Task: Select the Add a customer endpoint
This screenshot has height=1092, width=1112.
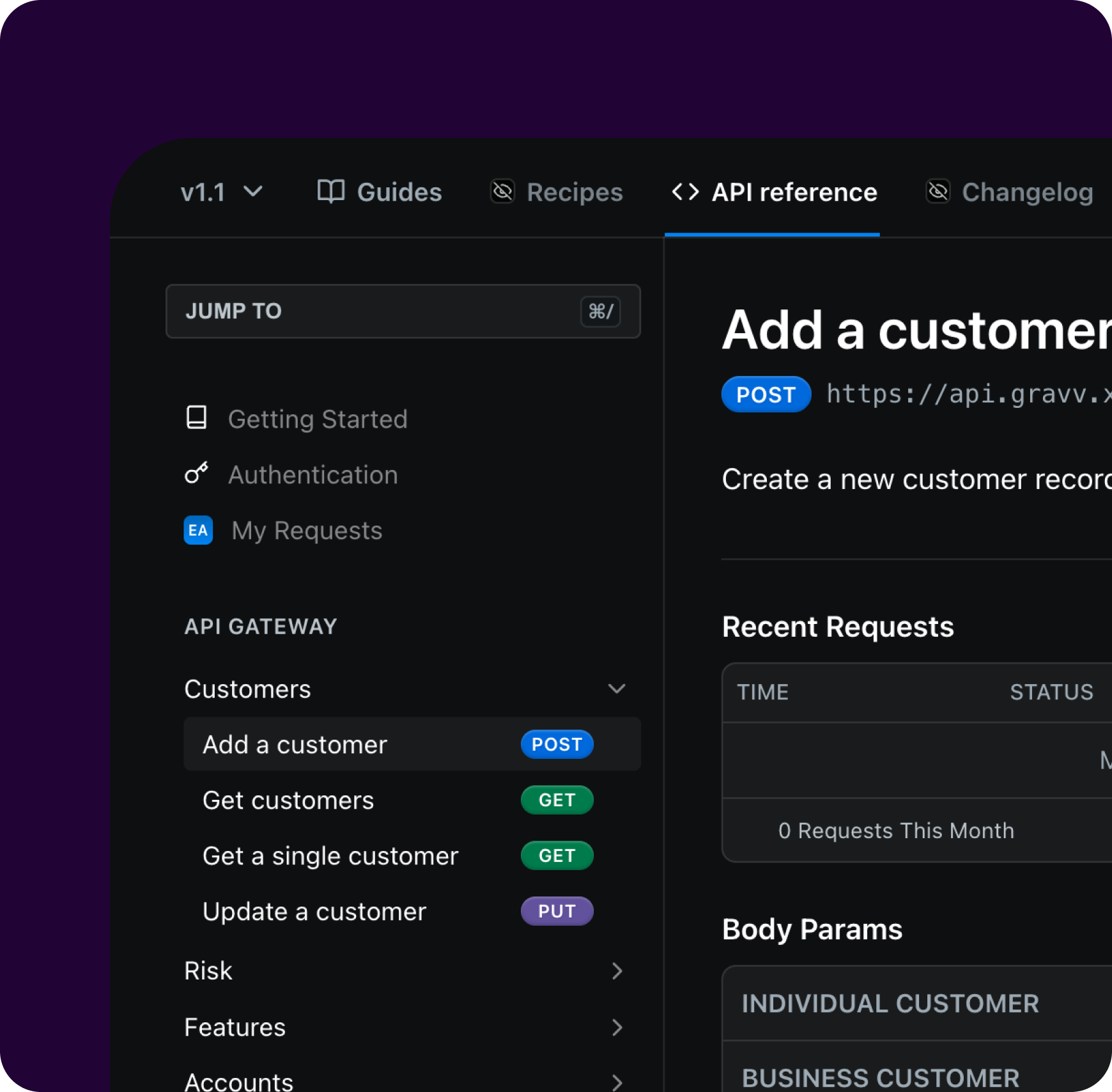Action: (412, 744)
